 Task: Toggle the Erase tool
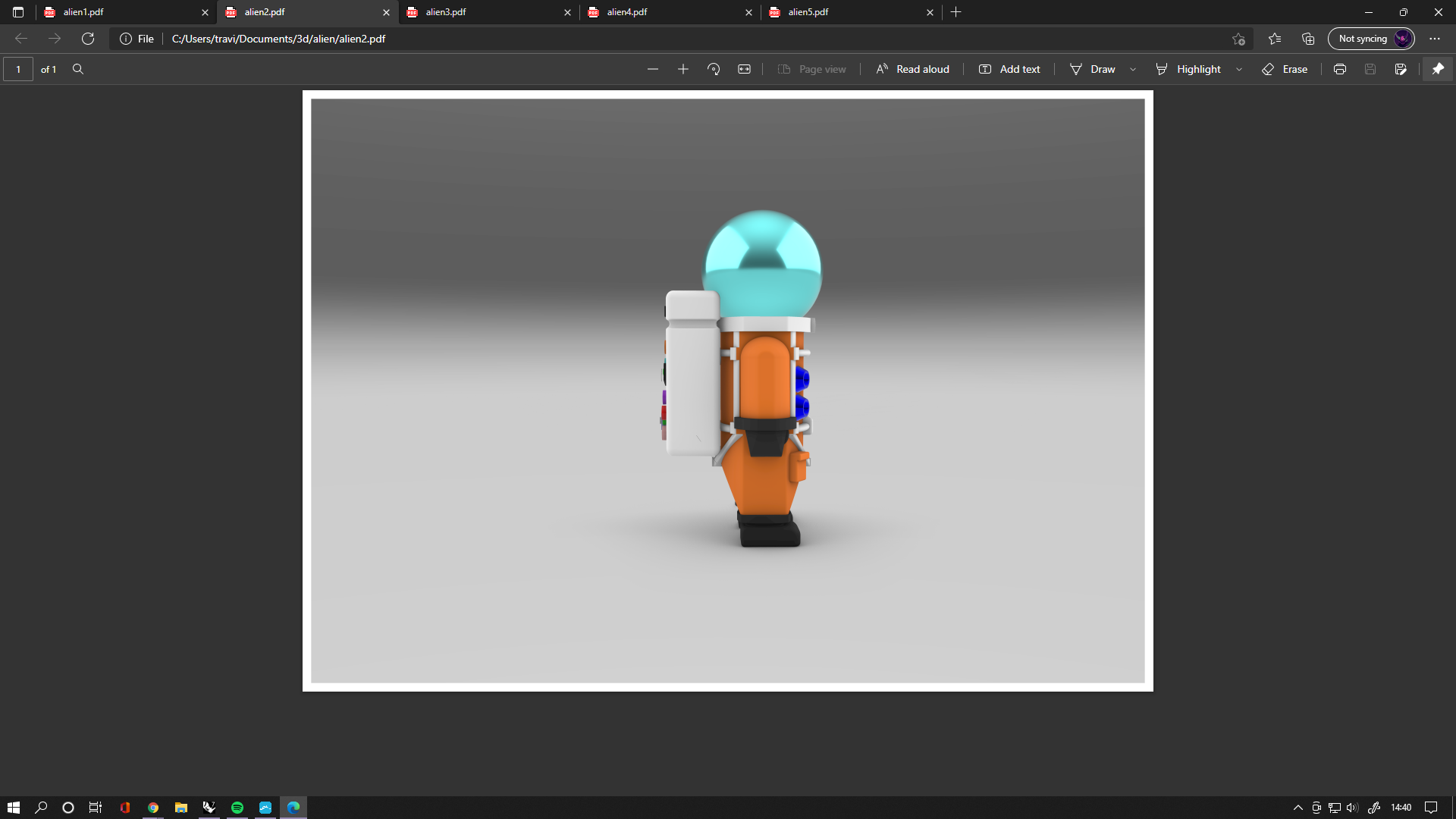coord(1285,69)
